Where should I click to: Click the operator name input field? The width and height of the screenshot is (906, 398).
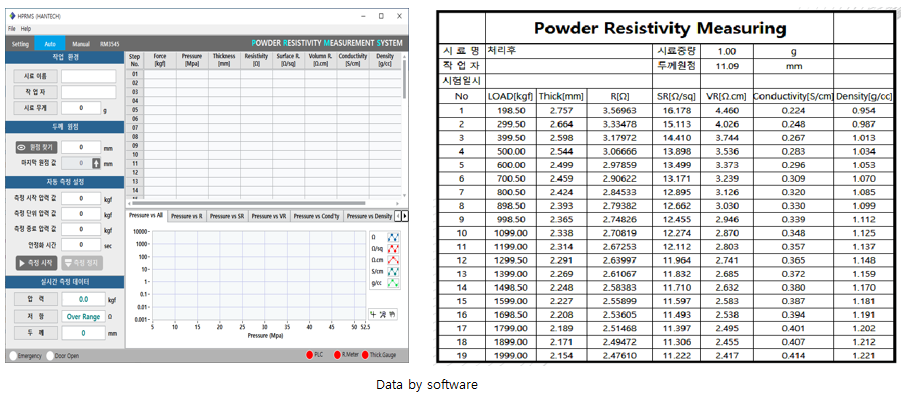click(x=89, y=92)
